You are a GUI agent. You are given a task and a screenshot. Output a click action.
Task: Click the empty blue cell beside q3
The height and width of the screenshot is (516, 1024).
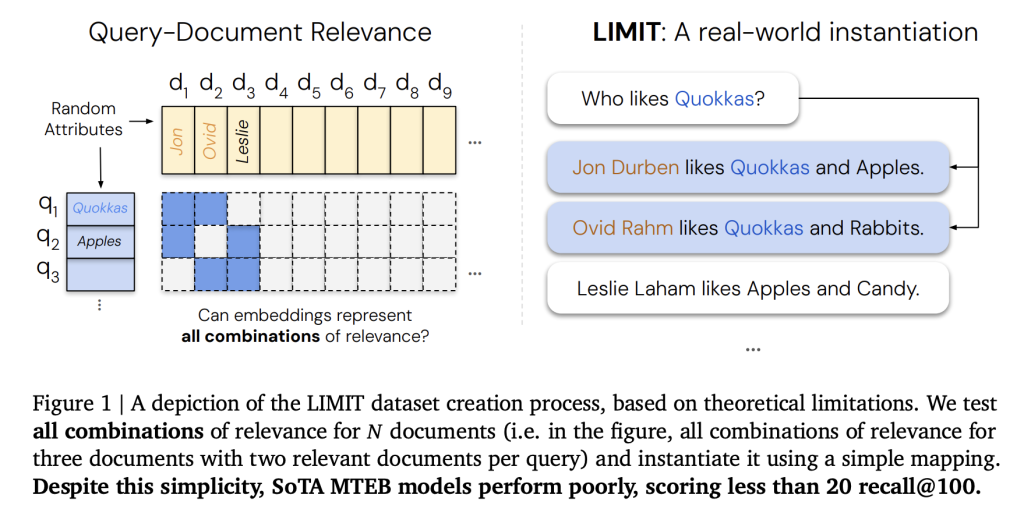(x=99, y=274)
